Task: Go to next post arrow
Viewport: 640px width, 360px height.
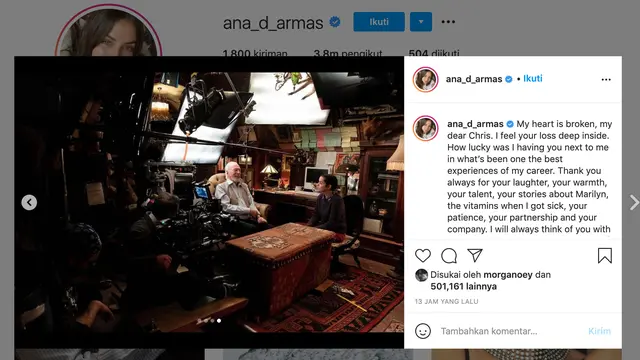Action: pos(634,202)
